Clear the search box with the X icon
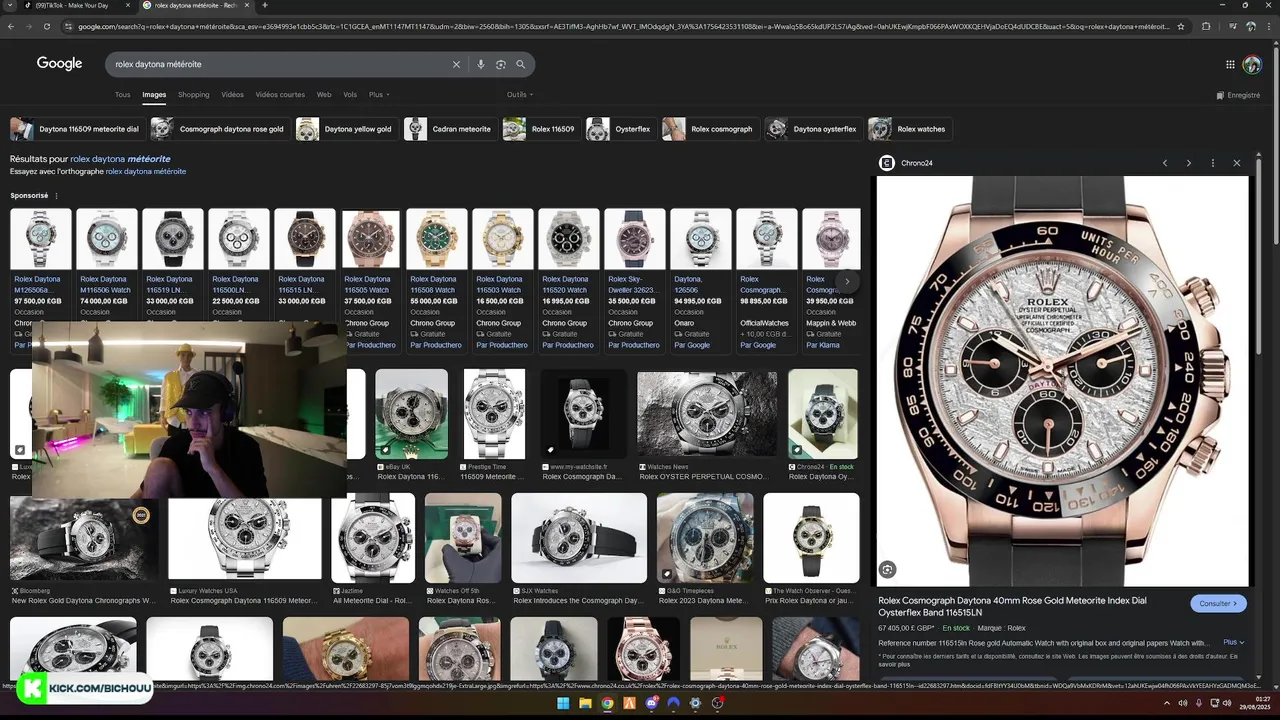The image size is (1280, 720). (x=456, y=64)
